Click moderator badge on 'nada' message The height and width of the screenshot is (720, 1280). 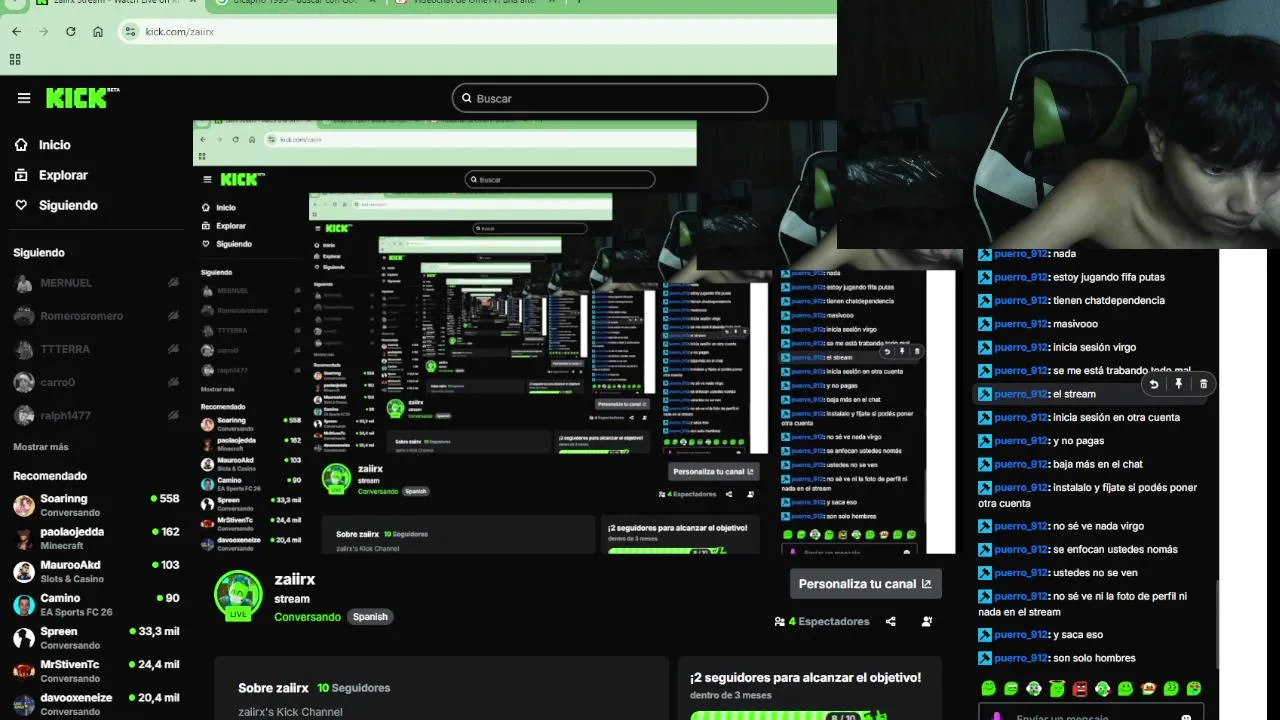click(x=985, y=254)
